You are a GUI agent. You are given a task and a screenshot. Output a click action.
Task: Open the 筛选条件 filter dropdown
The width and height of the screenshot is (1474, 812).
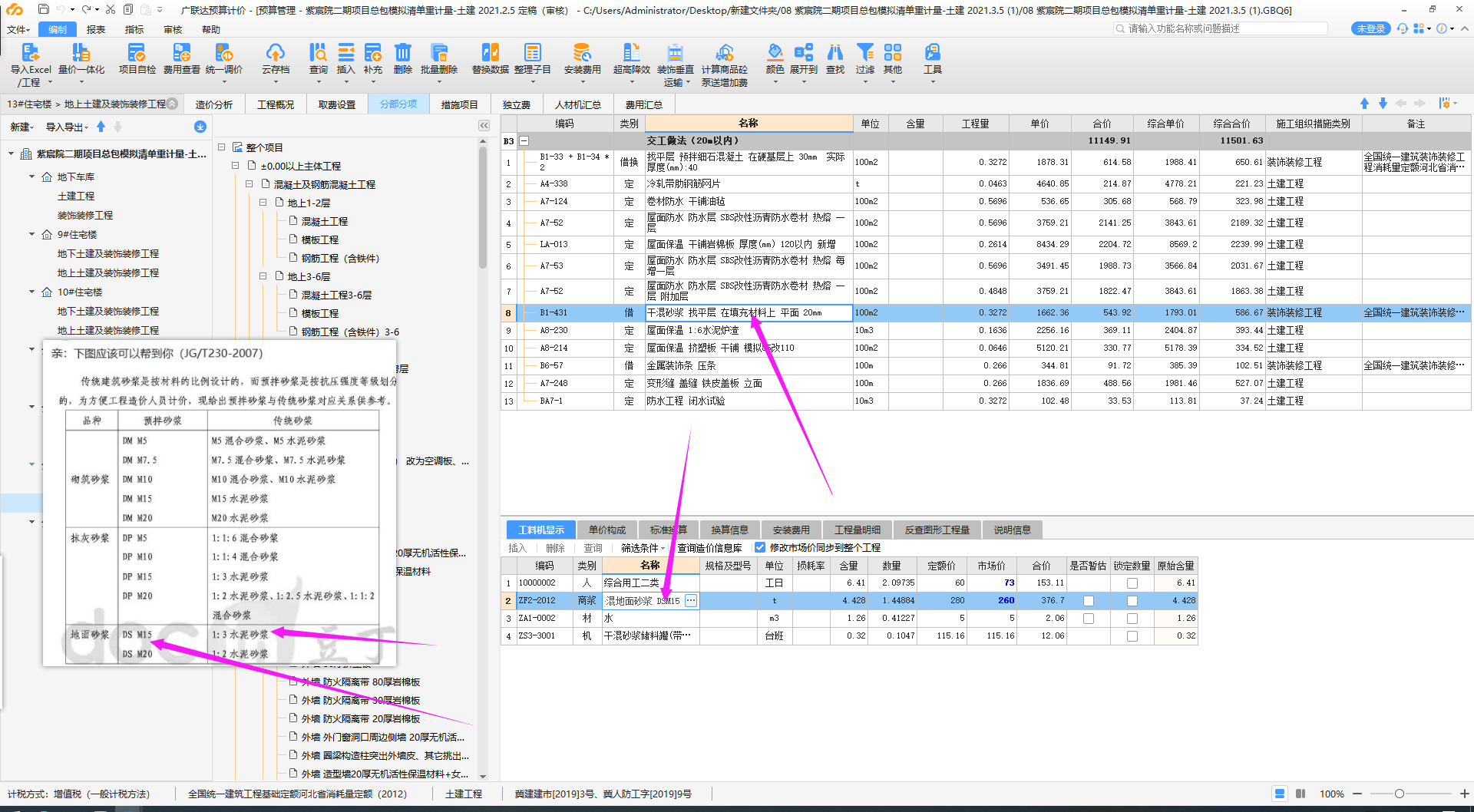(x=643, y=548)
